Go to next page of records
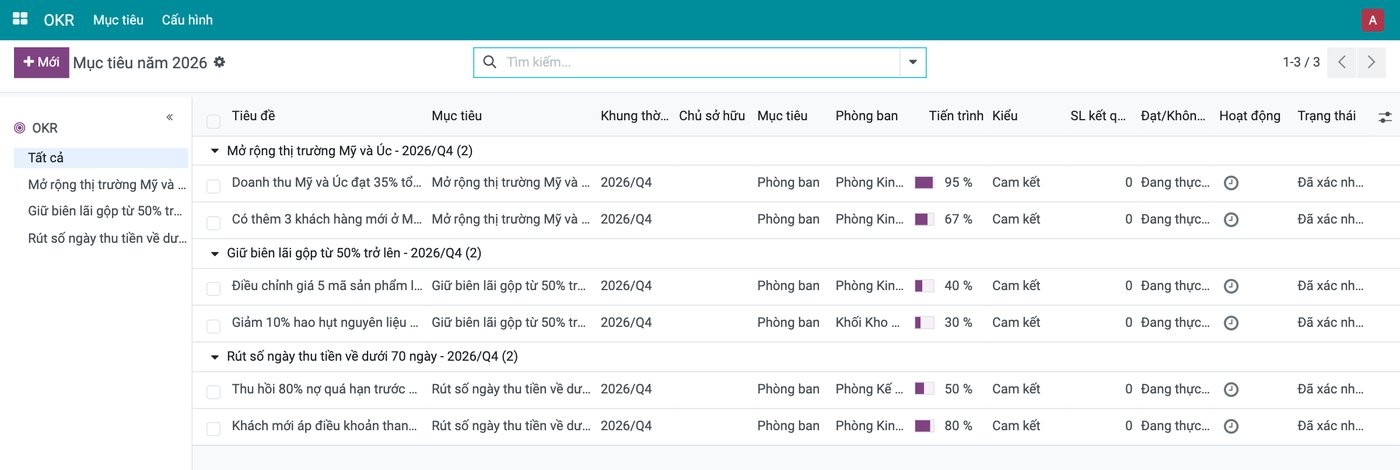The height and width of the screenshot is (470, 1400). tap(1371, 62)
